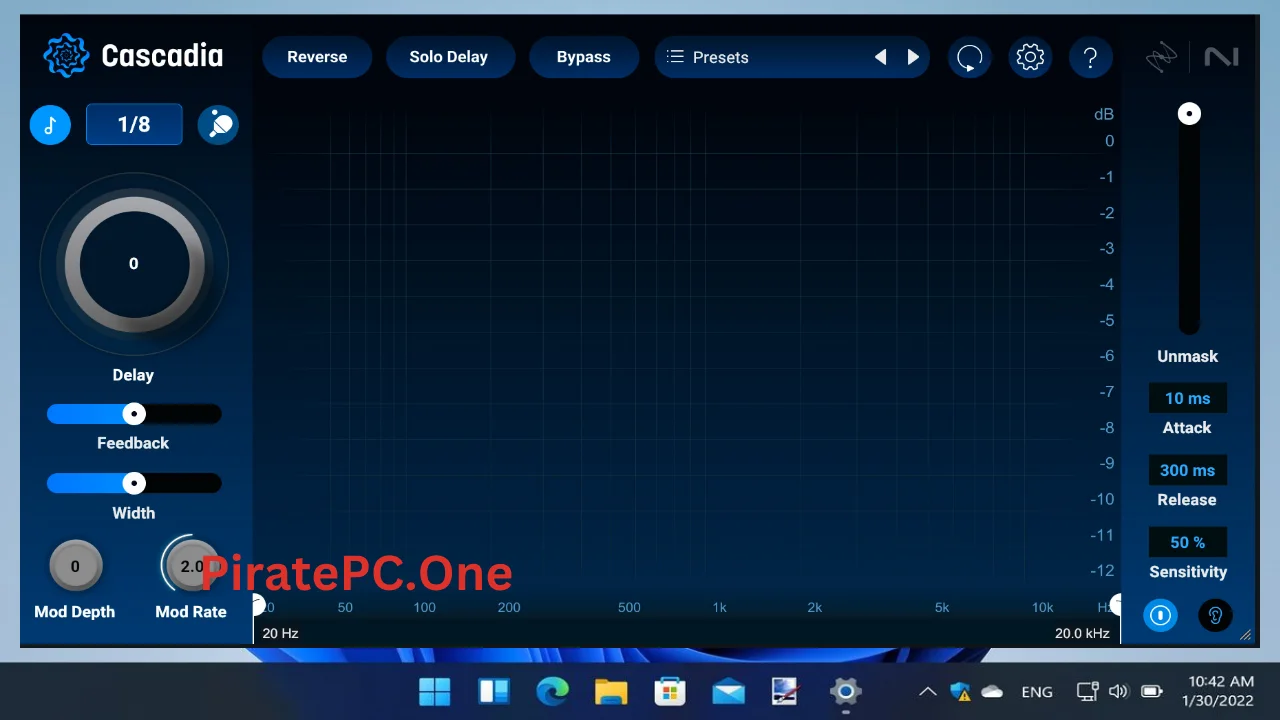Enable the Reverse button

click(x=317, y=57)
